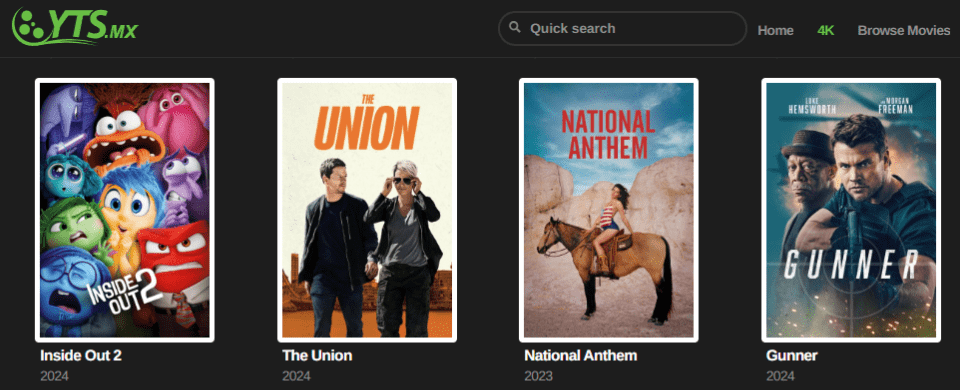Open The Union title link

[317, 355]
